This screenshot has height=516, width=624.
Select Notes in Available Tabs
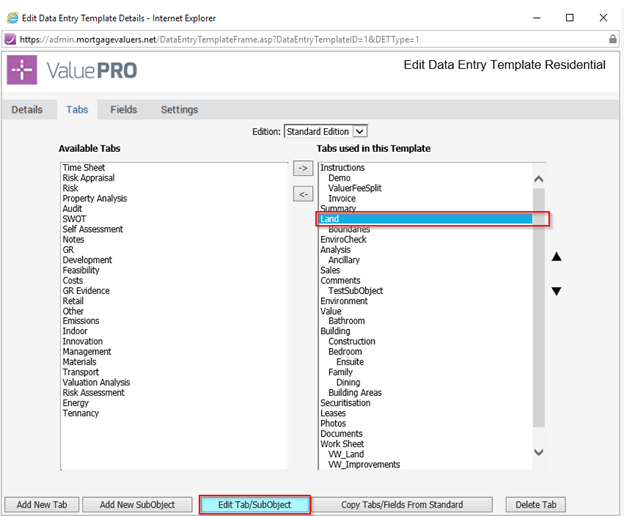(73, 240)
